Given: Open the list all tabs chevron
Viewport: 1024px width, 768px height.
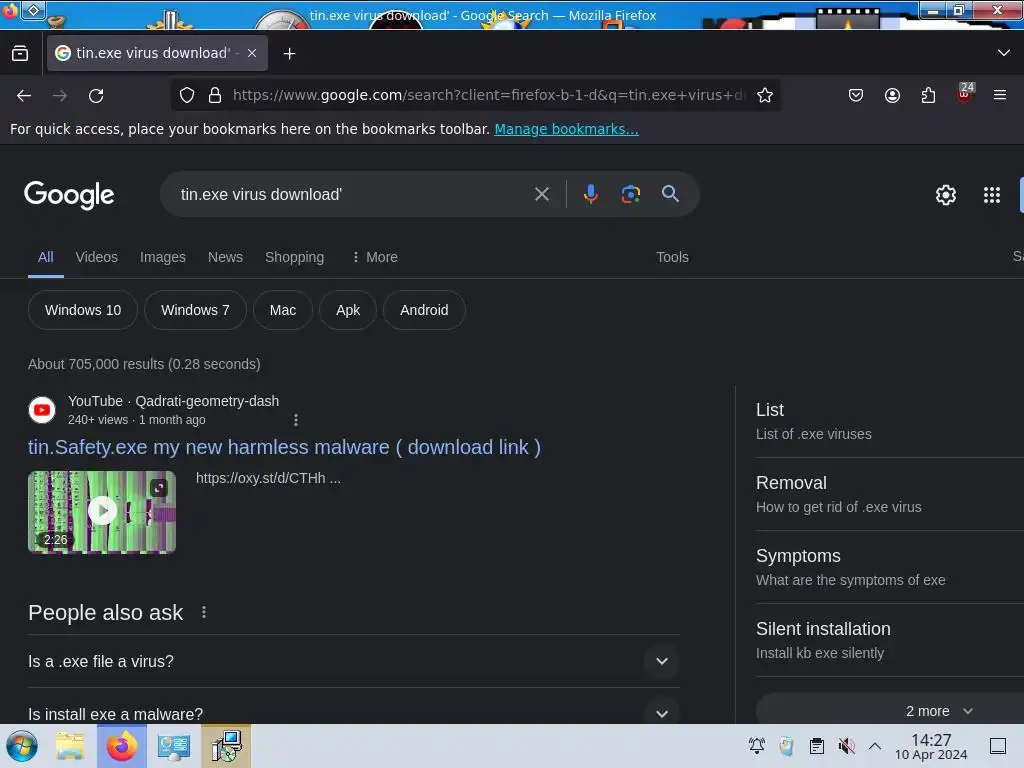Looking at the screenshot, I should click(1004, 53).
